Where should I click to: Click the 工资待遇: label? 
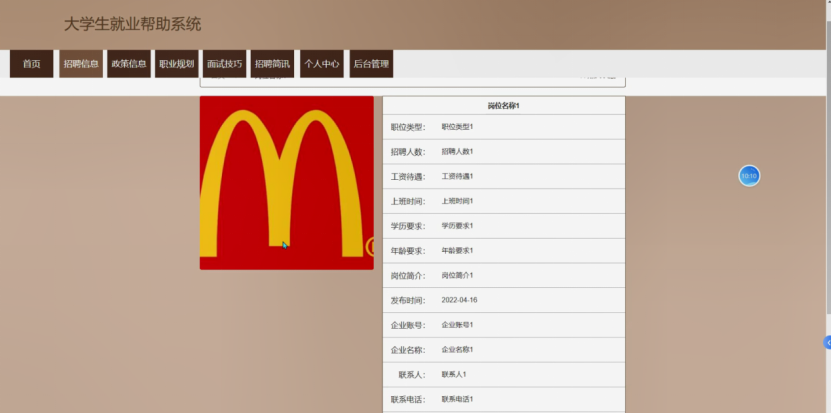(408, 177)
